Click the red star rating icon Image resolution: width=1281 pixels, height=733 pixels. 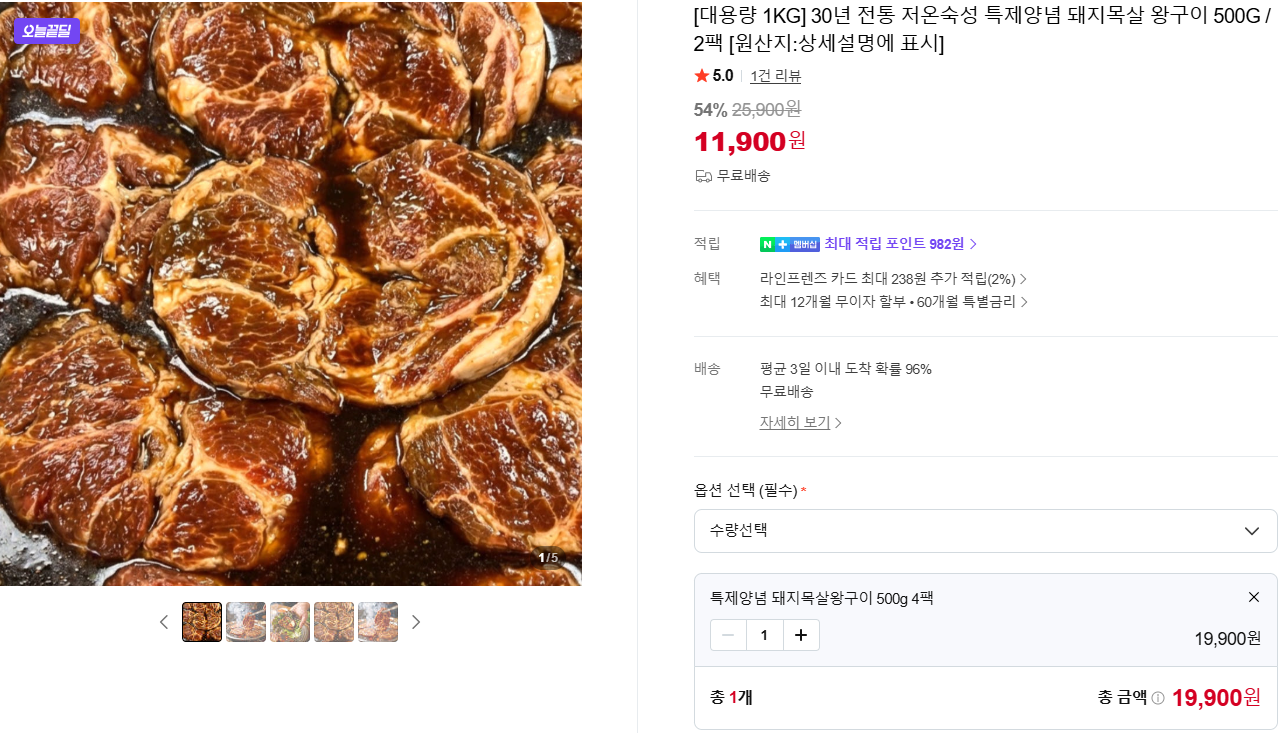(x=701, y=76)
